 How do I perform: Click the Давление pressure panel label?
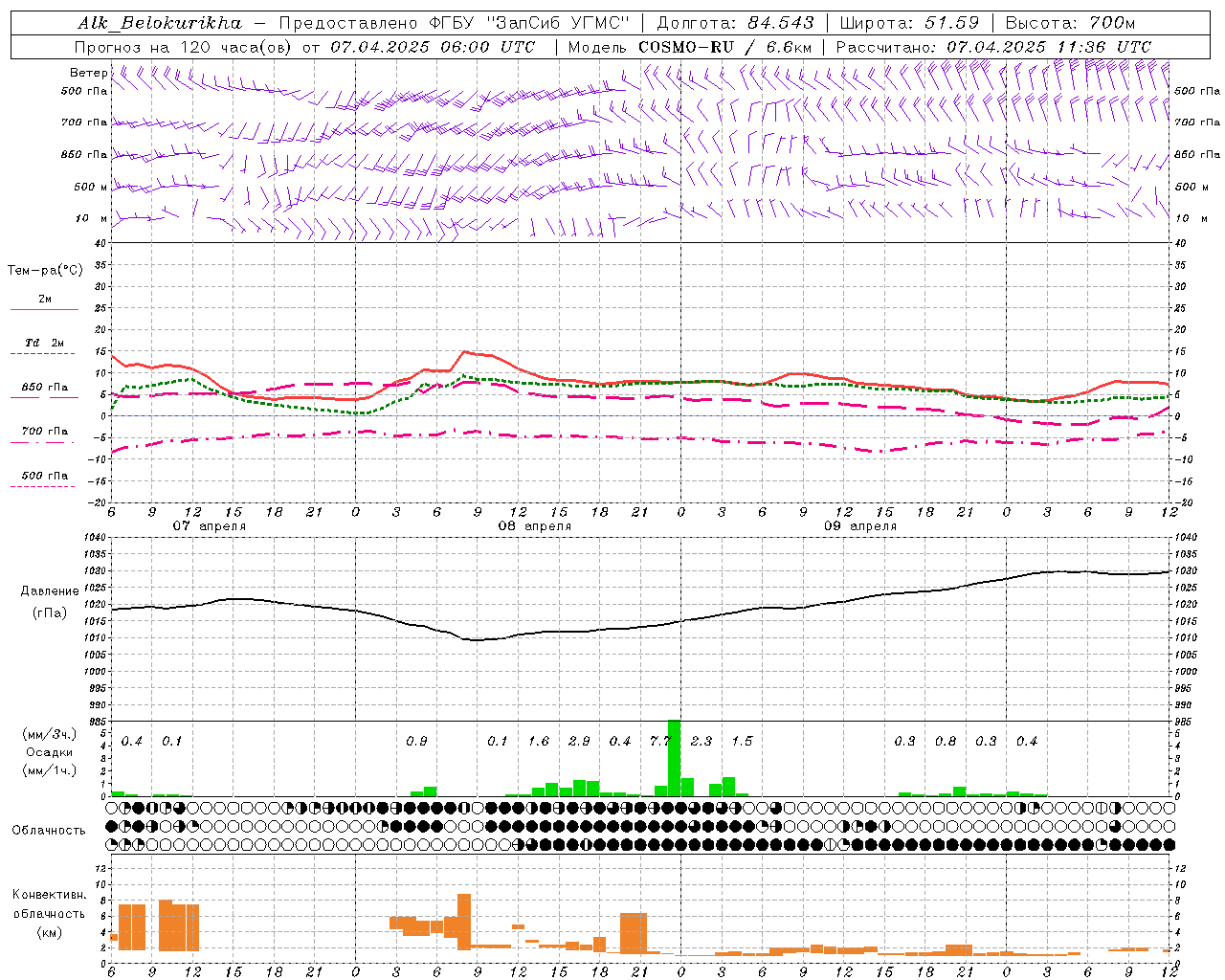coord(50,591)
